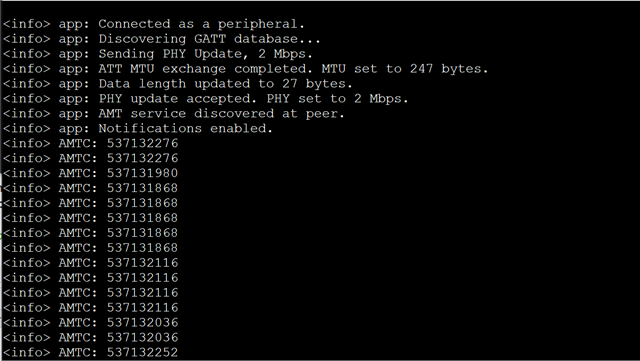Click the first AMTC 537132276 entry
Viewport: 640px width, 361px height.
pos(142,143)
